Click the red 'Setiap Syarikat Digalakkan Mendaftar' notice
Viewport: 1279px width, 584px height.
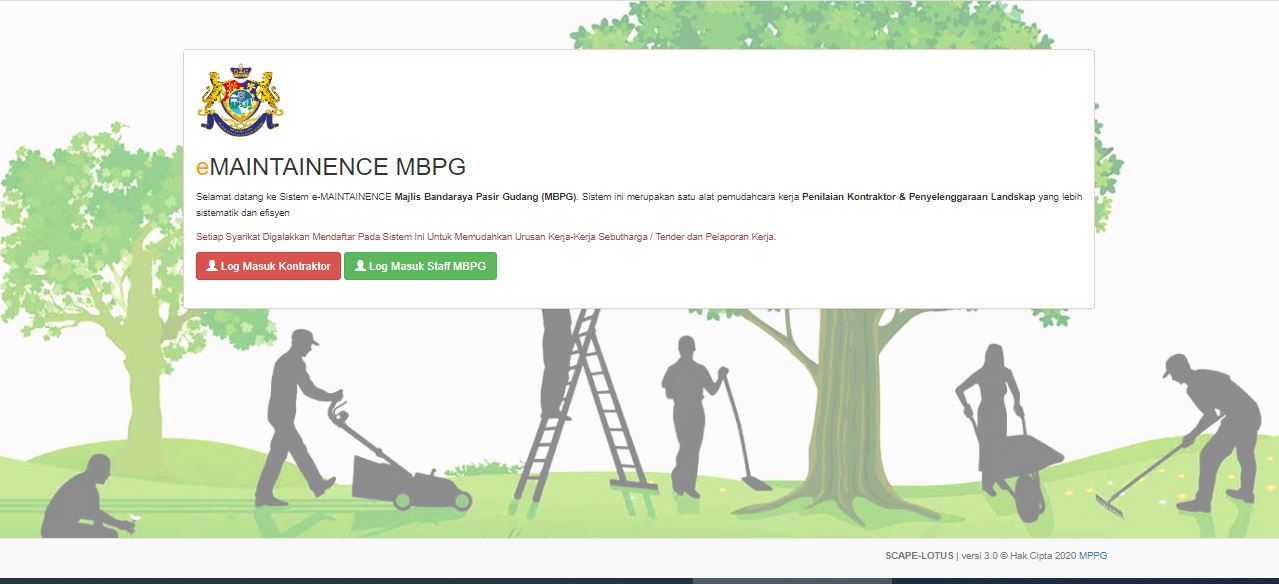tap(486, 237)
